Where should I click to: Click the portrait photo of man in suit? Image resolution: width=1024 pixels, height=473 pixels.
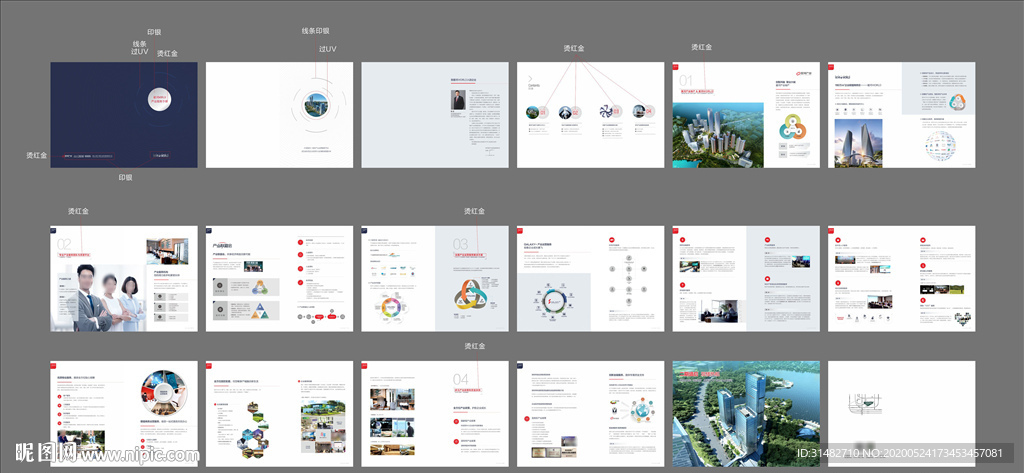pyautogui.click(x=459, y=100)
